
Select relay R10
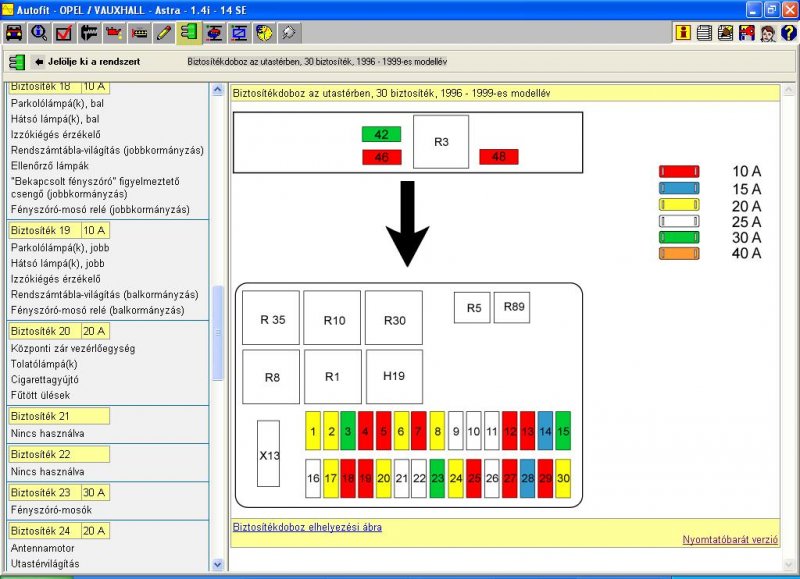tap(332, 318)
